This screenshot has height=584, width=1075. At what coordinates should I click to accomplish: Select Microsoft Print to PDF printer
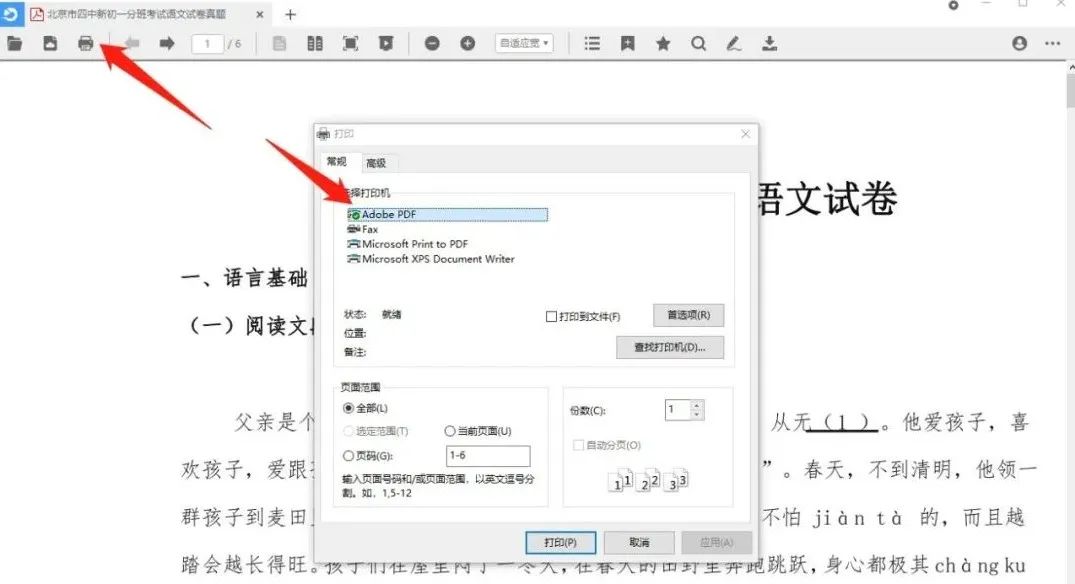click(408, 244)
